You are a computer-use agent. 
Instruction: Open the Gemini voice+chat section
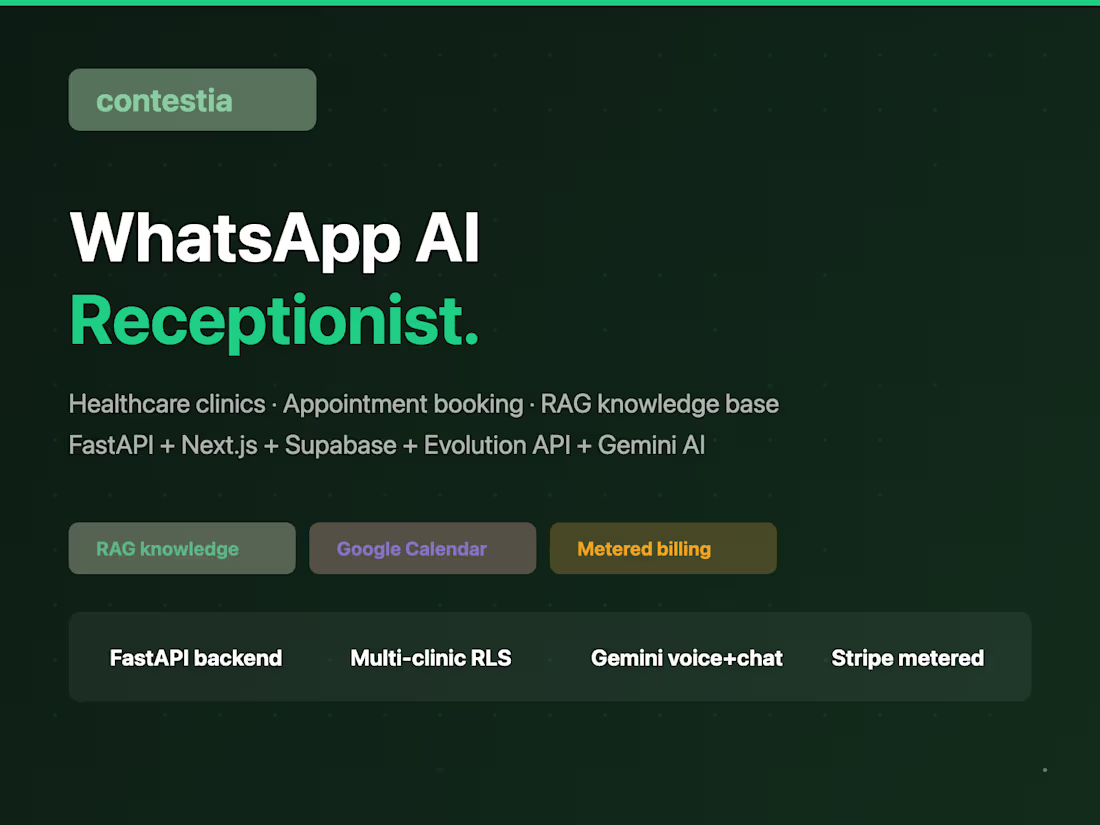687,658
